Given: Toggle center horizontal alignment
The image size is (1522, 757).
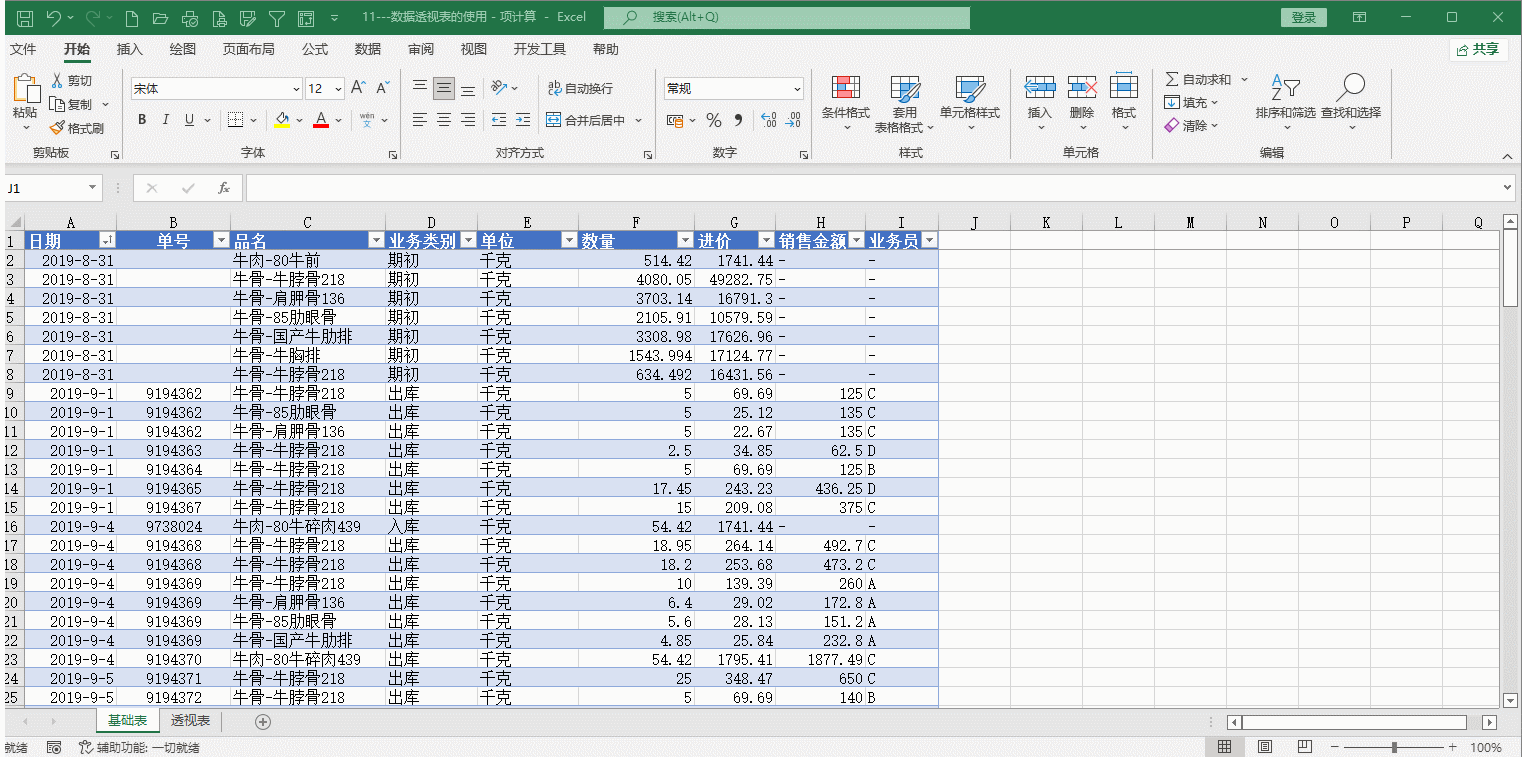Looking at the screenshot, I should pyautogui.click(x=444, y=120).
